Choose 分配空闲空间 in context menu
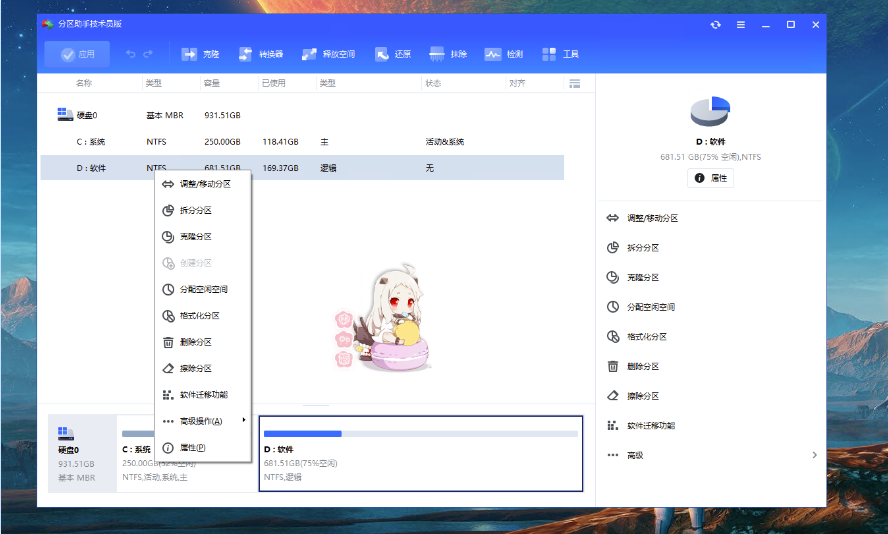 203,289
